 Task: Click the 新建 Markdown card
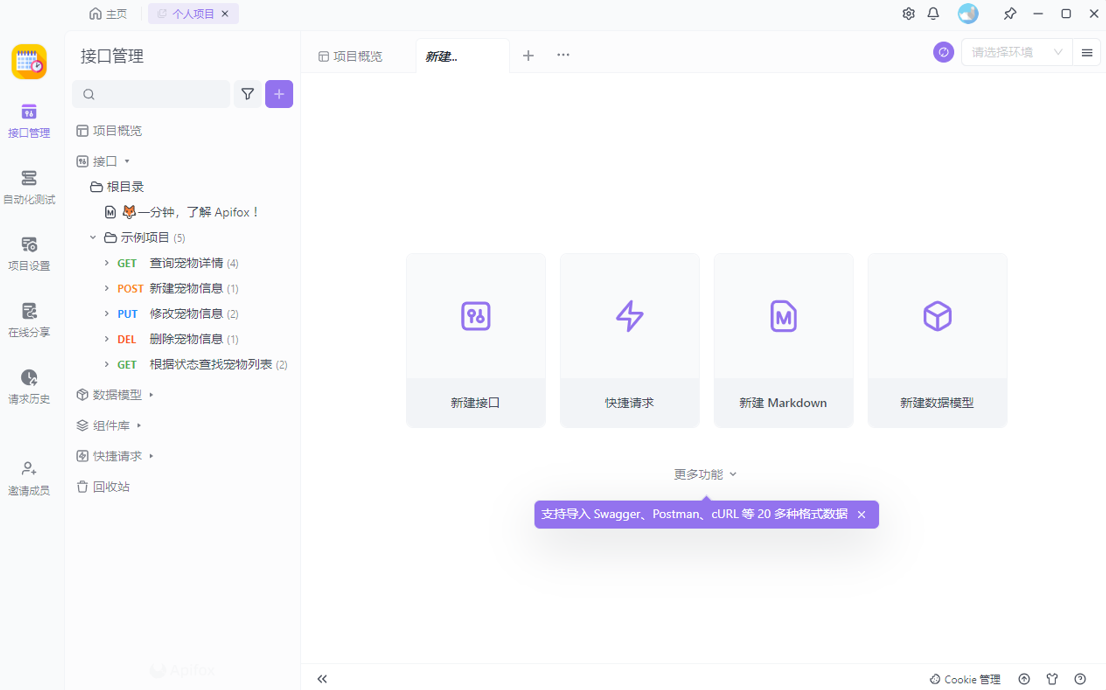pyautogui.click(x=783, y=340)
